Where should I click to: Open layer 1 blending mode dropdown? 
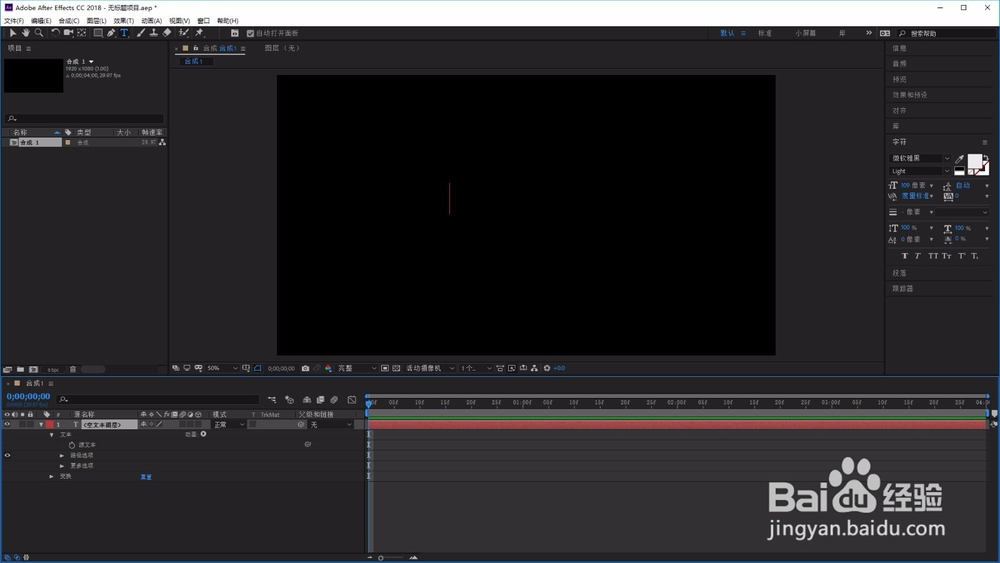pyautogui.click(x=229, y=425)
